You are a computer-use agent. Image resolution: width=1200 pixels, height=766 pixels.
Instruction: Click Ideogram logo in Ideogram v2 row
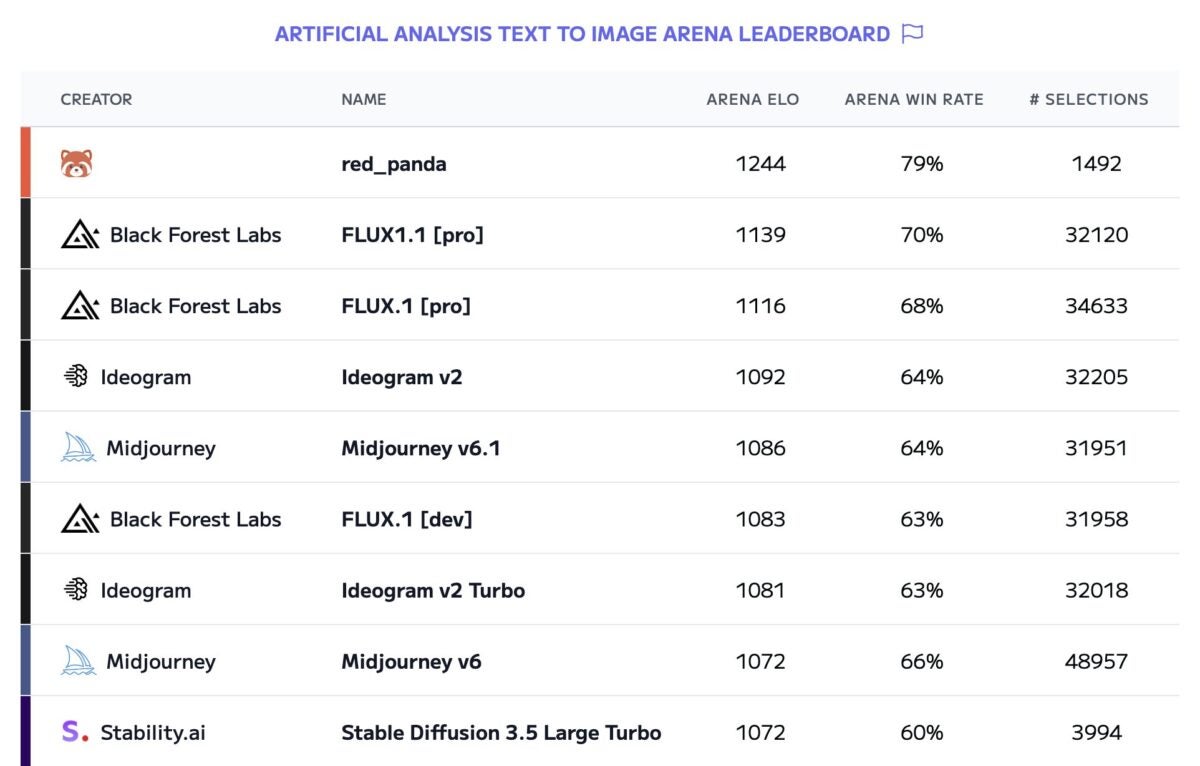pyautogui.click(x=75, y=377)
